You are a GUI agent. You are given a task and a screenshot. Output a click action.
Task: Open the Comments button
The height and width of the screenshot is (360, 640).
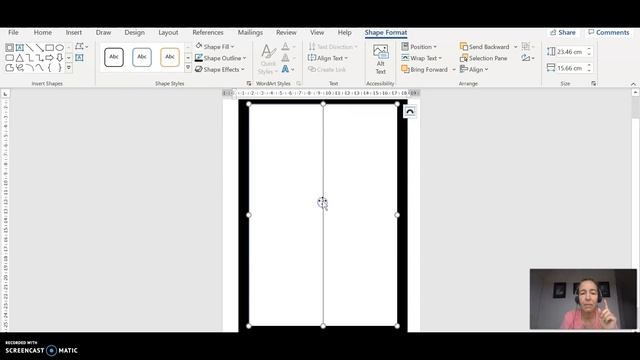click(x=609, y=32)
